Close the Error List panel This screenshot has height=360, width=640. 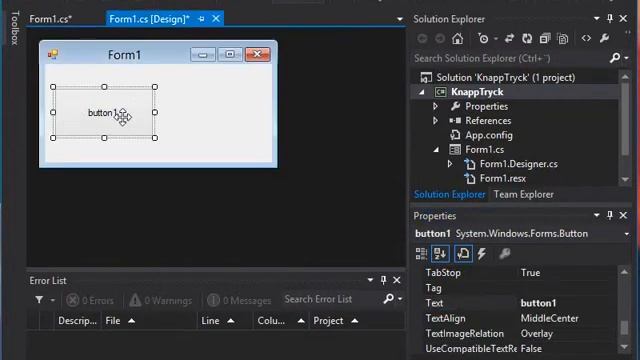(x=397, y=280)
